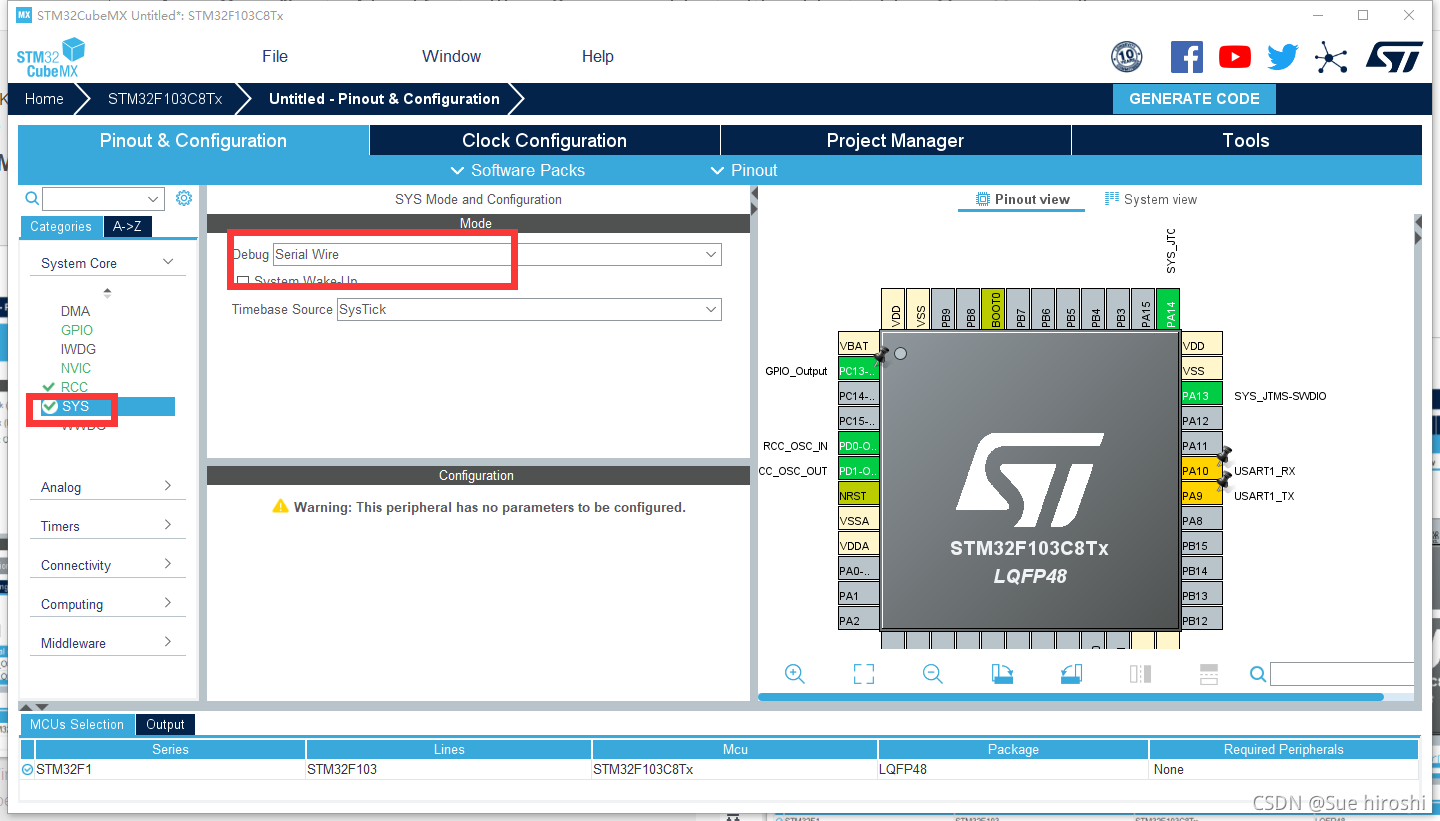The image size is (1440, 821).
Task: Zoom in on the pinout view
Action: (795, 674)
